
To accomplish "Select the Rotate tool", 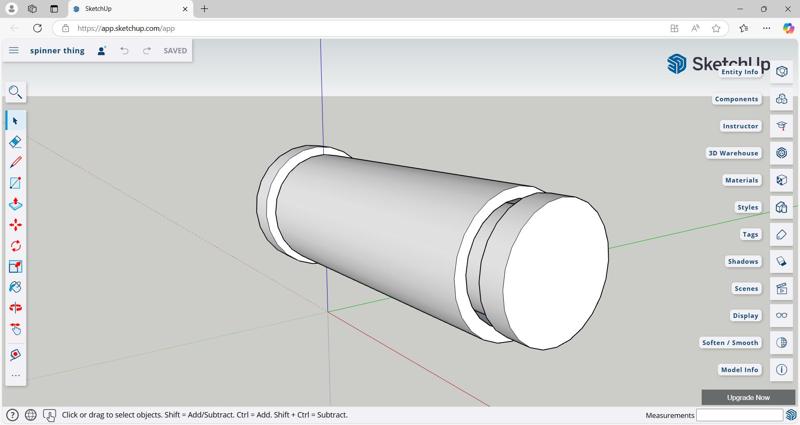I will pyautogui.click(x=15, y=246).
